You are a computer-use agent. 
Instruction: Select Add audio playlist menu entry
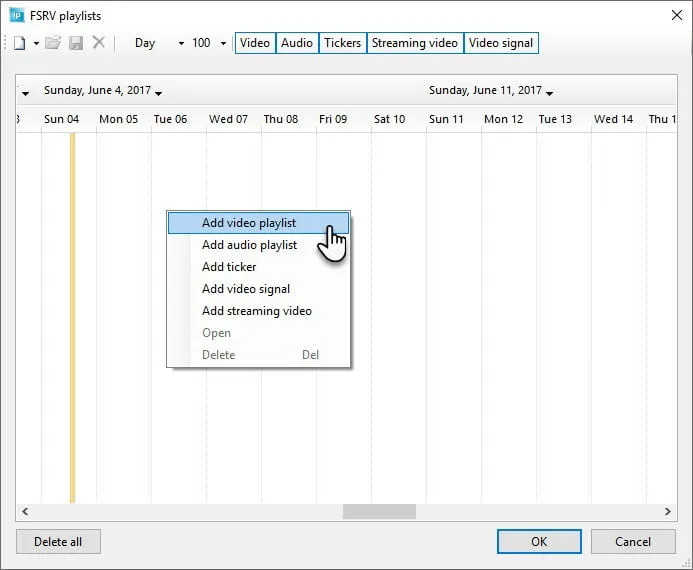[249, 245]
